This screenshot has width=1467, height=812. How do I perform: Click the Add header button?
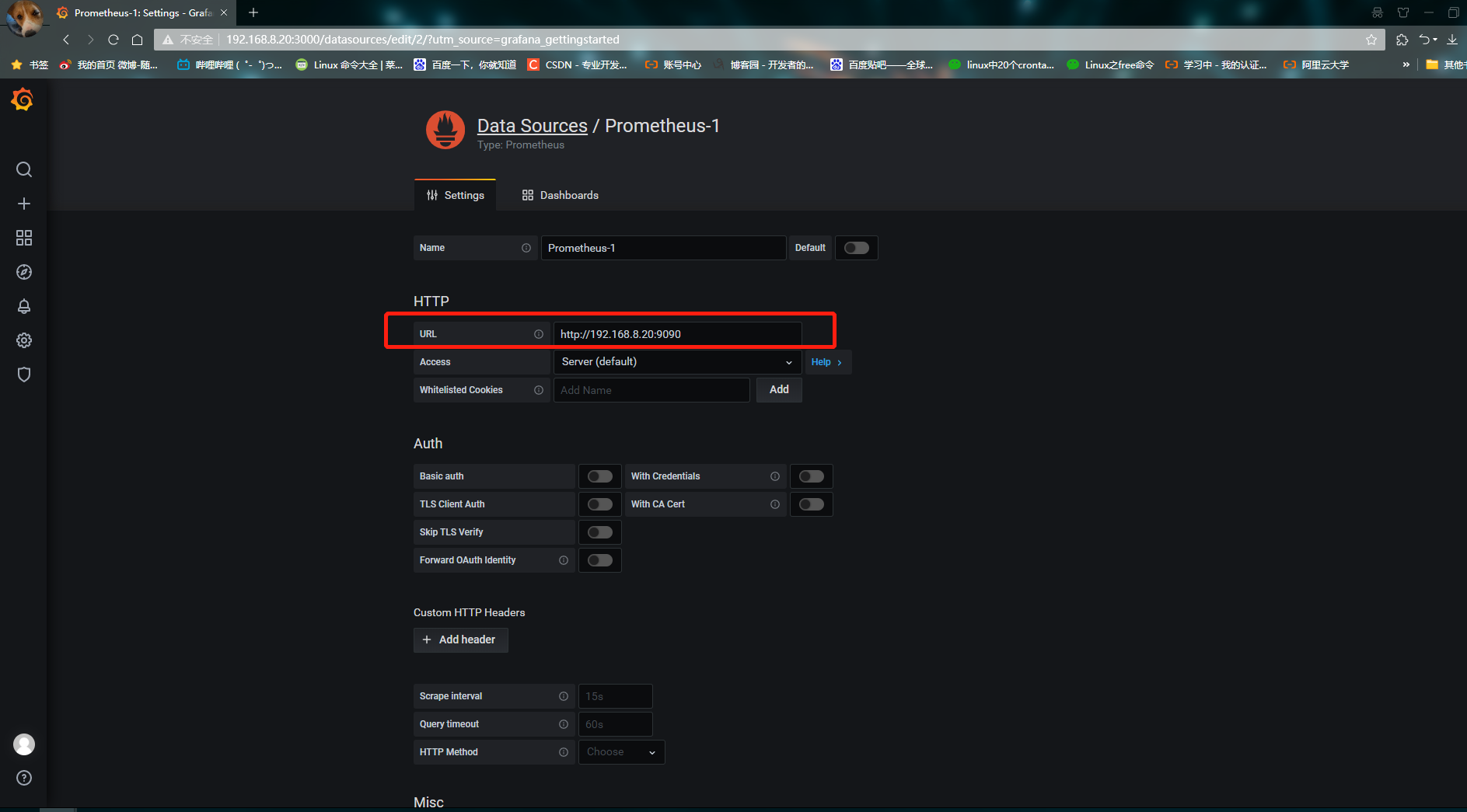pyautogui.click(x=461, y=639)
